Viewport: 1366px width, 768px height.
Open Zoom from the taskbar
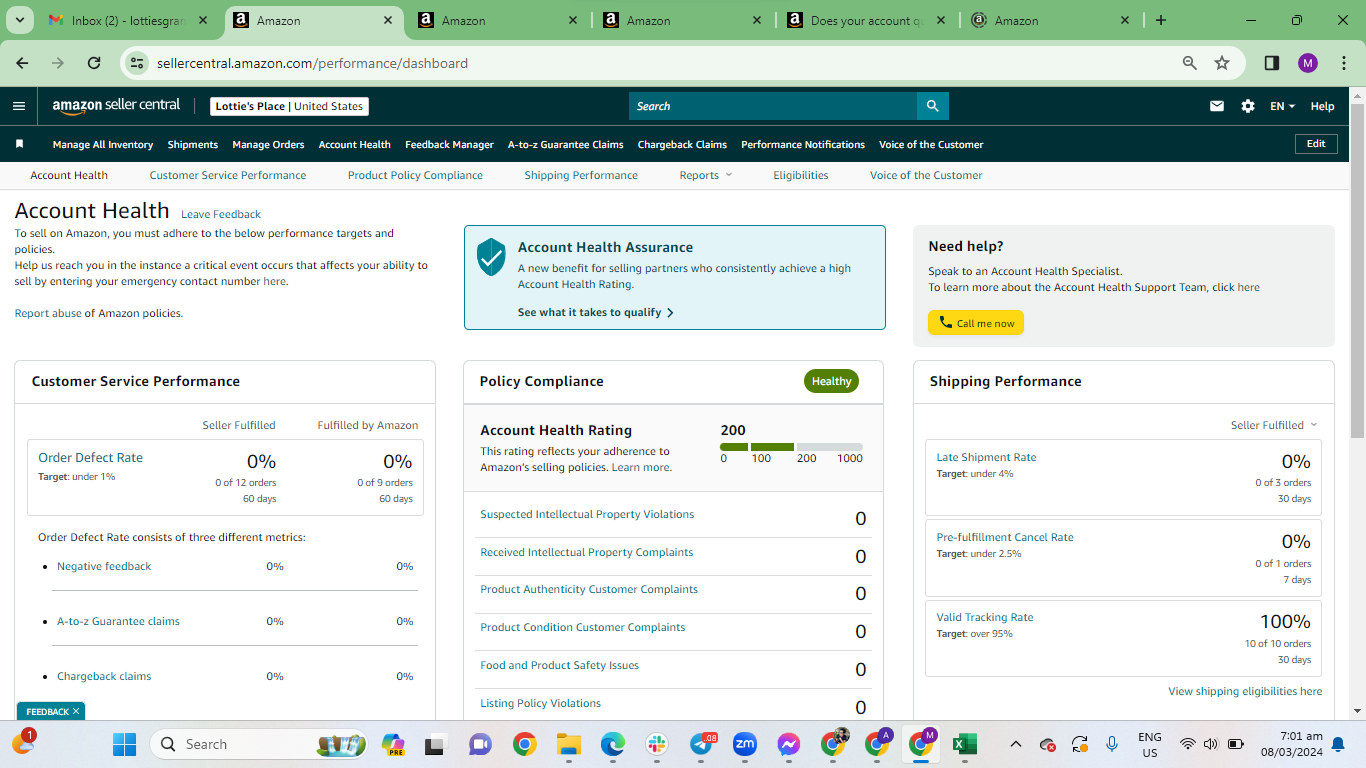click(744, 744)
